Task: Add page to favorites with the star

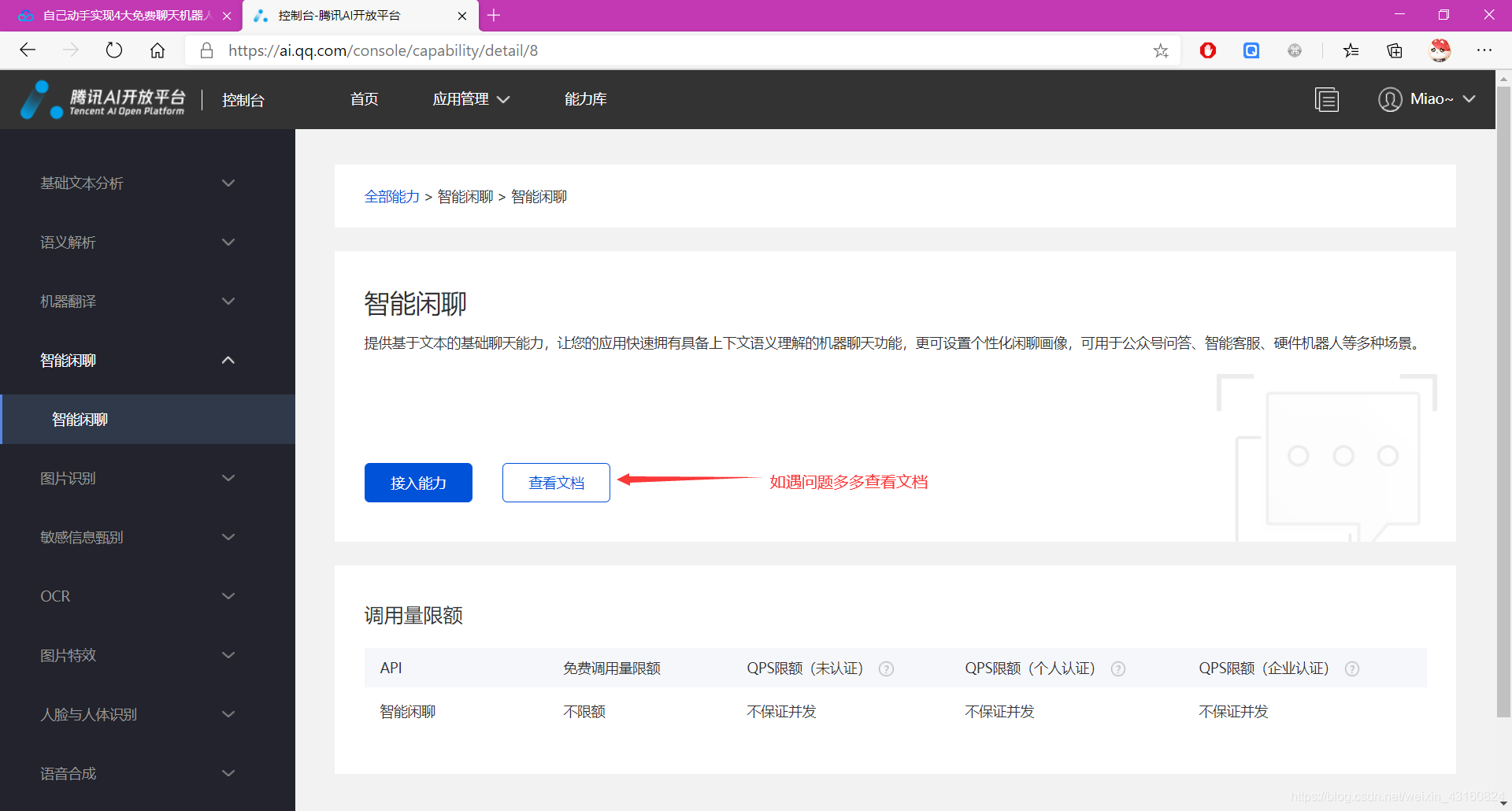Action: click(1161, 50)
